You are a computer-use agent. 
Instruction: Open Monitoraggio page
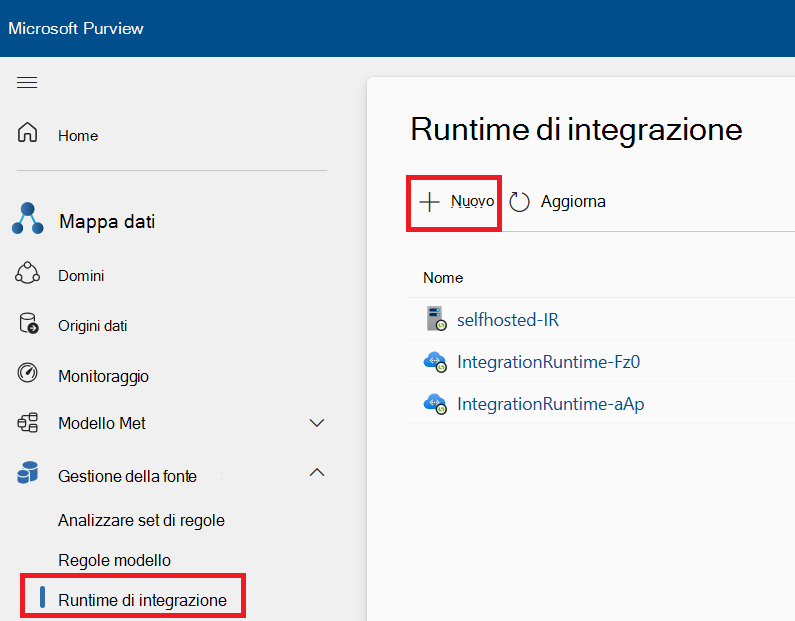click(x=103, y=376)
